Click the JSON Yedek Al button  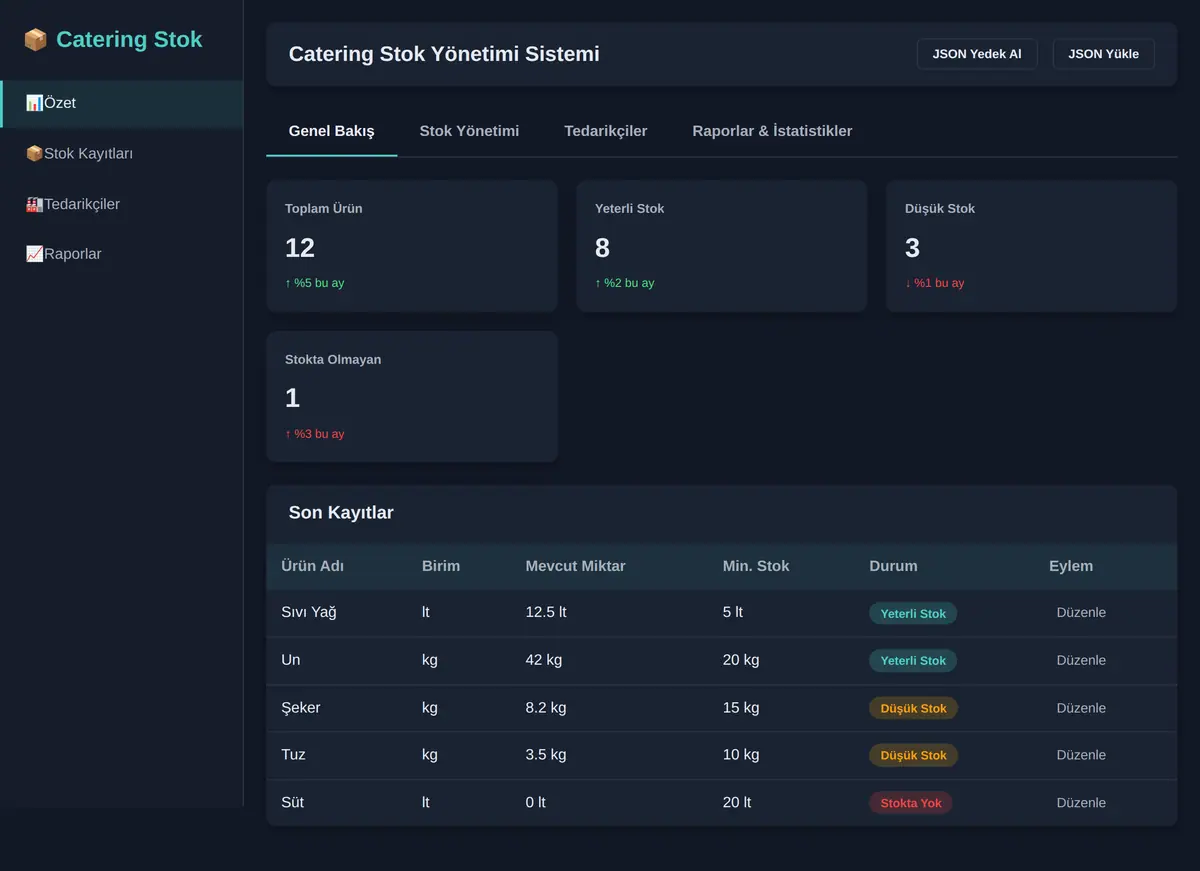point(977,54)
